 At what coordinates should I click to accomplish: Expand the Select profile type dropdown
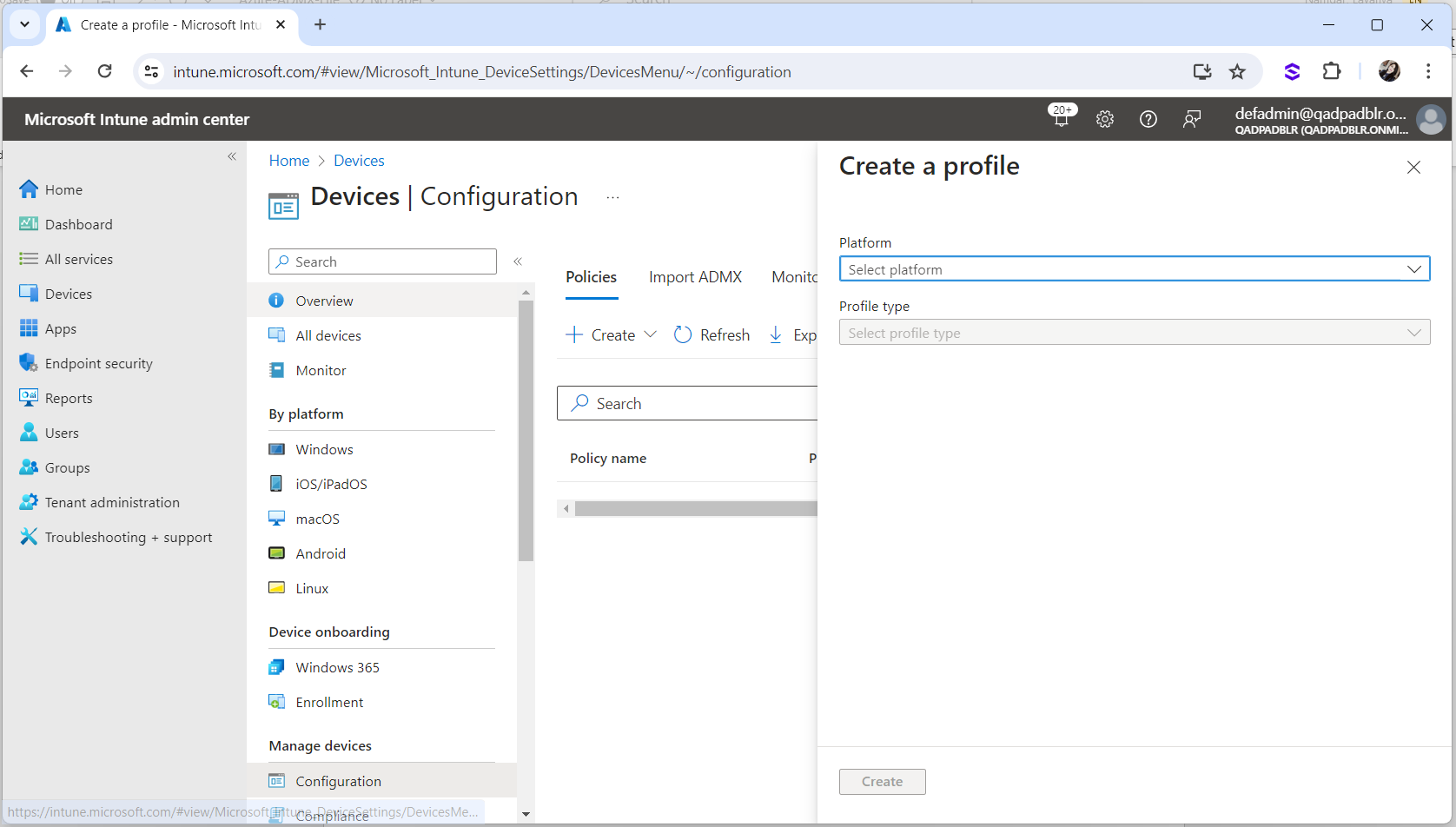(x=1135, y=333)
